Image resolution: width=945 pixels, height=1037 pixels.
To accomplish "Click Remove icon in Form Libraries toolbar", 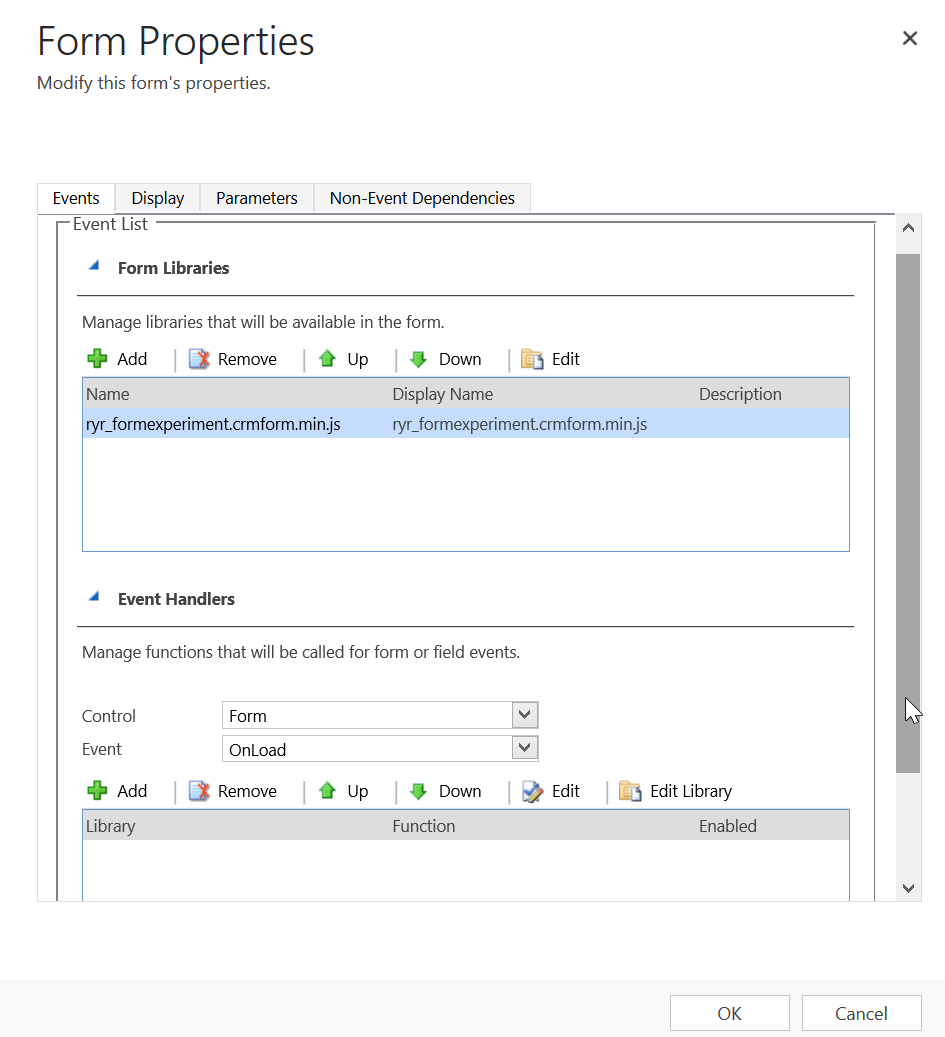I will (x=200, y=359).
